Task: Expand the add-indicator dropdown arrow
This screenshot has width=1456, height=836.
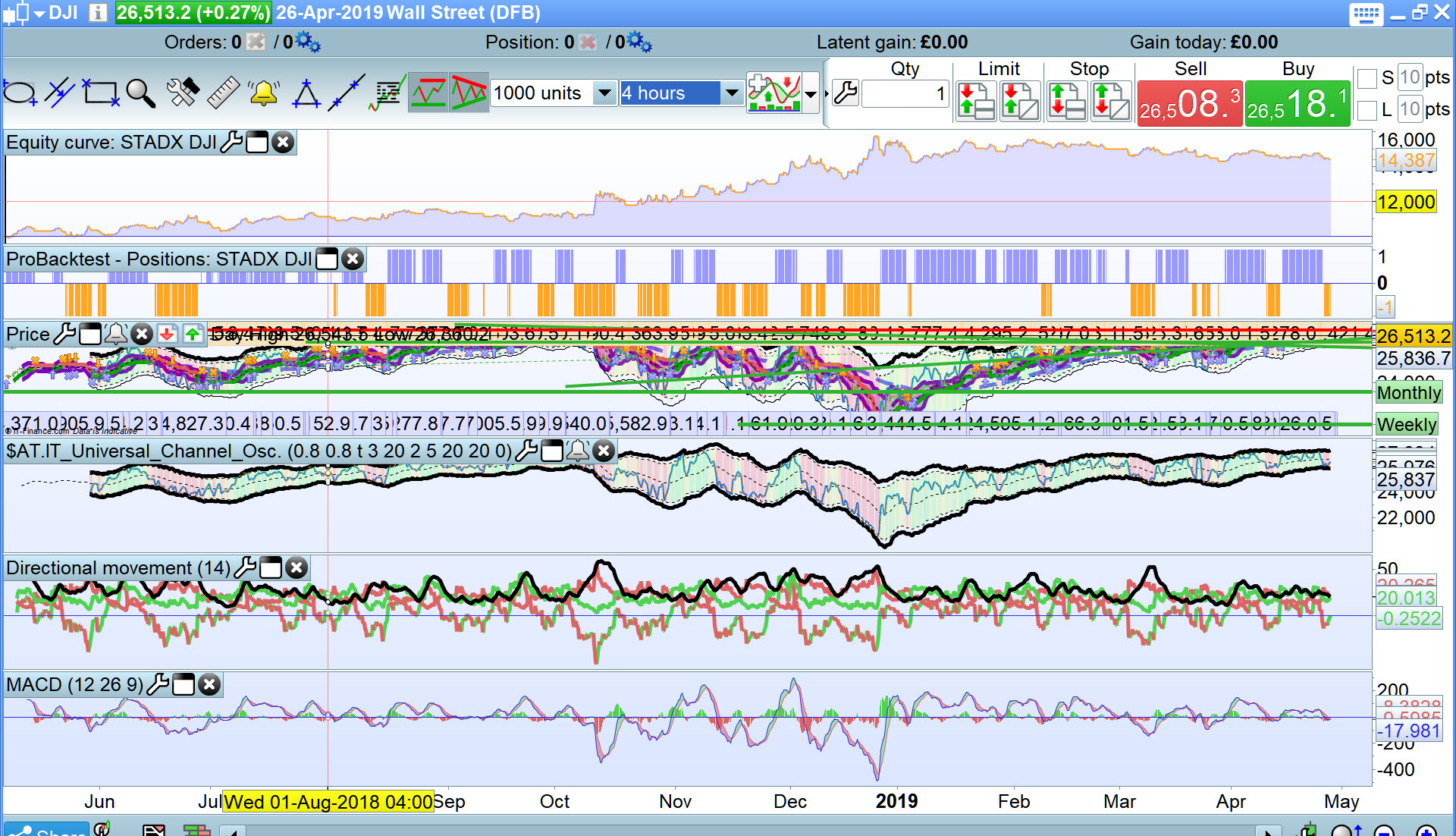Action: point(811,94)
